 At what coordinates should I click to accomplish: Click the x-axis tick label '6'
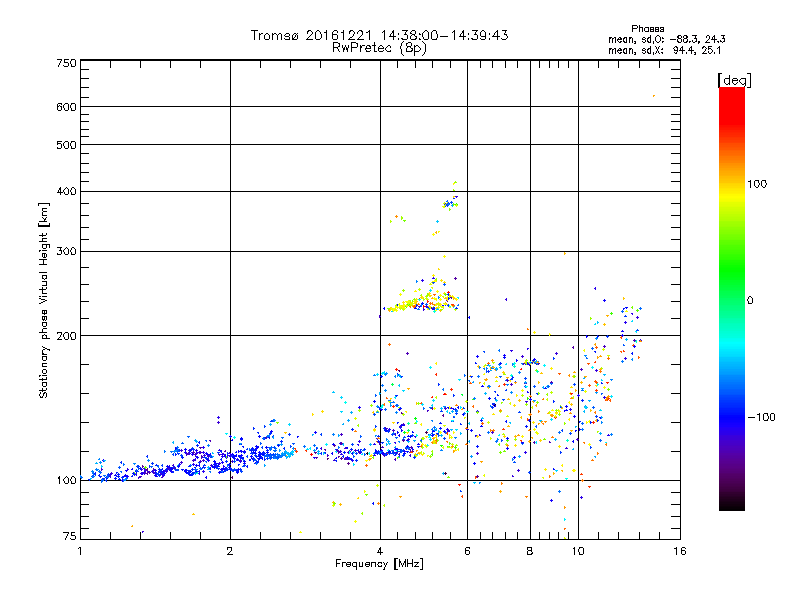[x=467, y=551]
